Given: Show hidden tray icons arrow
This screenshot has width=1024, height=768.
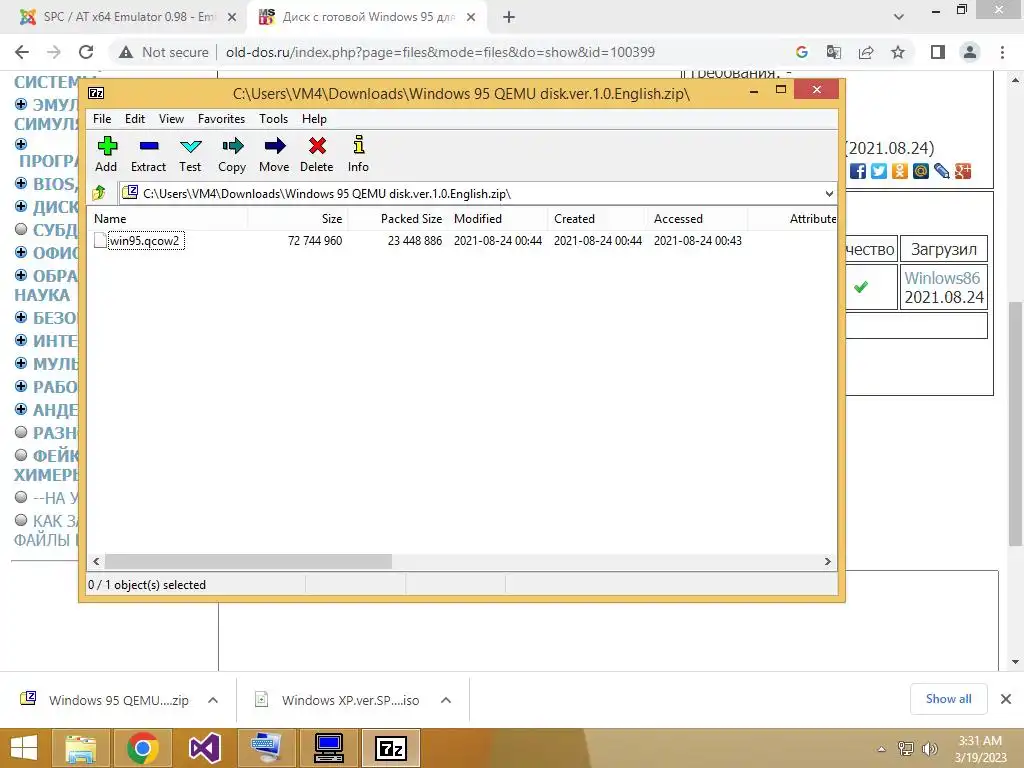Looking at the screenshot, I should pyautogui.click(x=881, y=749).
